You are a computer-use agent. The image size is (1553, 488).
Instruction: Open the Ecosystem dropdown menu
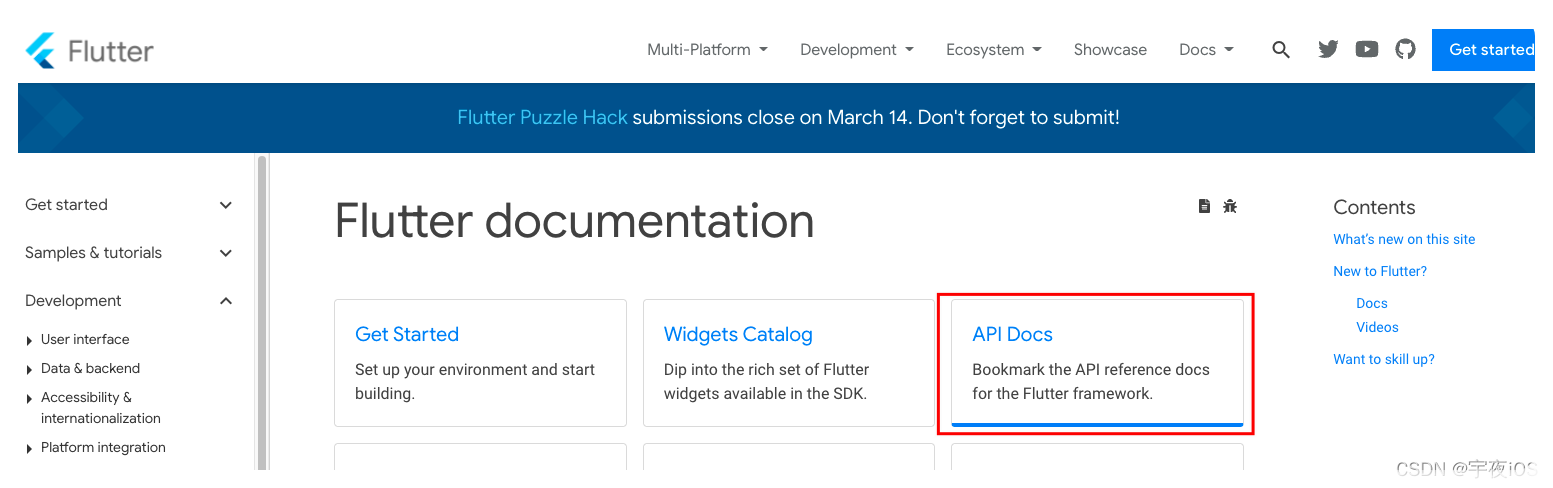[994, 49]
